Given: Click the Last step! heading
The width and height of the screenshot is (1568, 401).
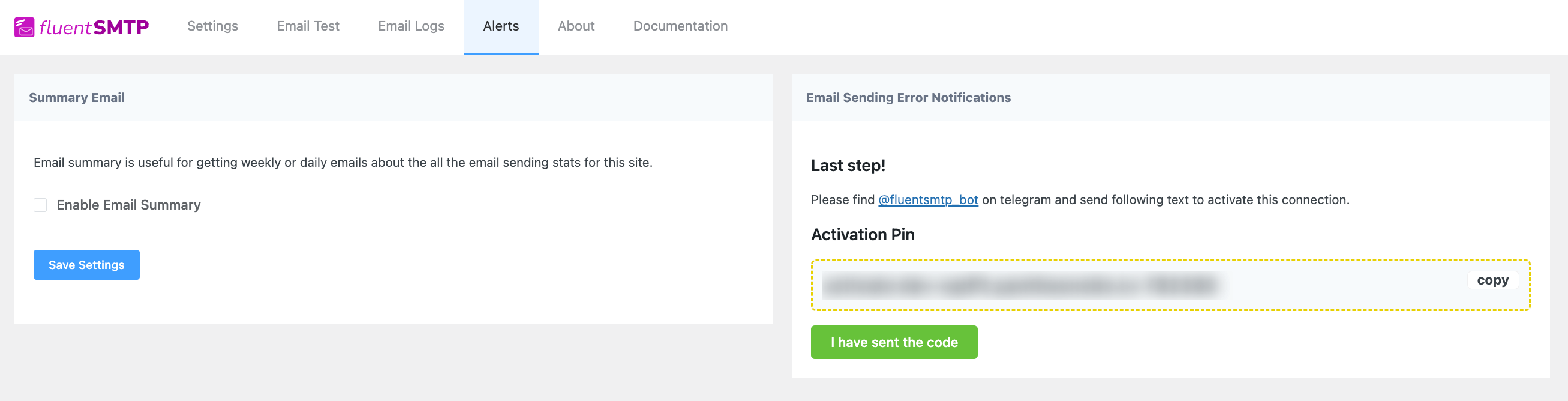Looking at the screenshot, I should pos(848,166).
